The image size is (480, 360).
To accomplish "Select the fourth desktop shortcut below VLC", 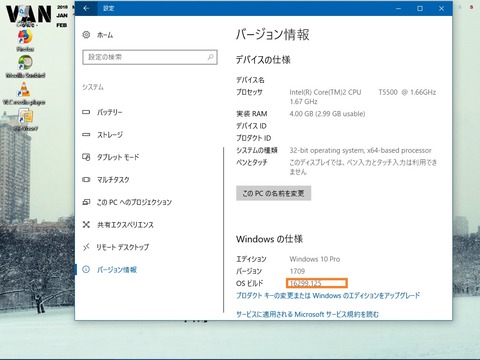I will coord(26,119).
